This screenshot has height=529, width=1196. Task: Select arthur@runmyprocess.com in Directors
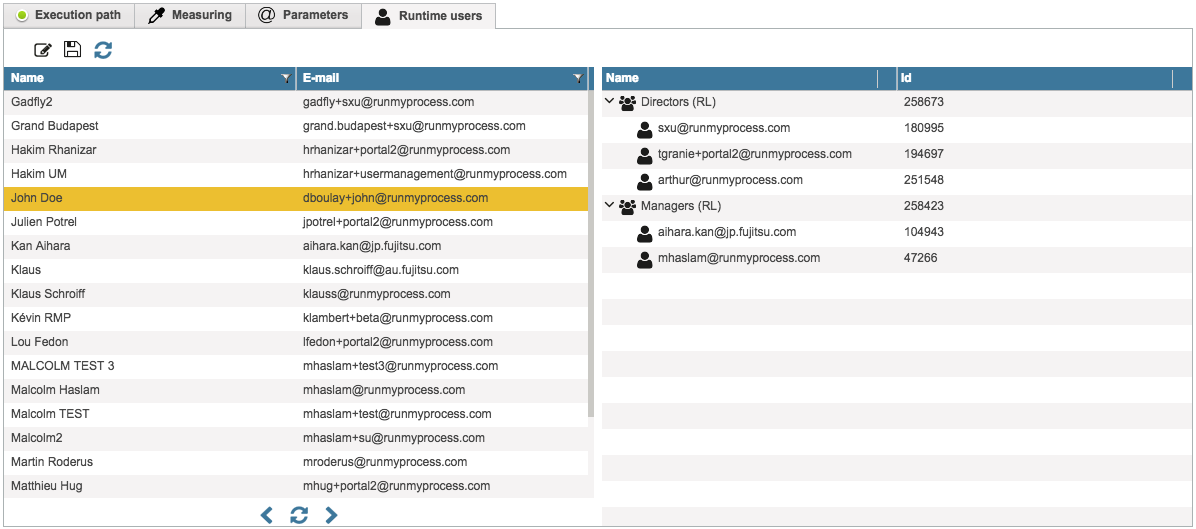click(x=730, y=180)
